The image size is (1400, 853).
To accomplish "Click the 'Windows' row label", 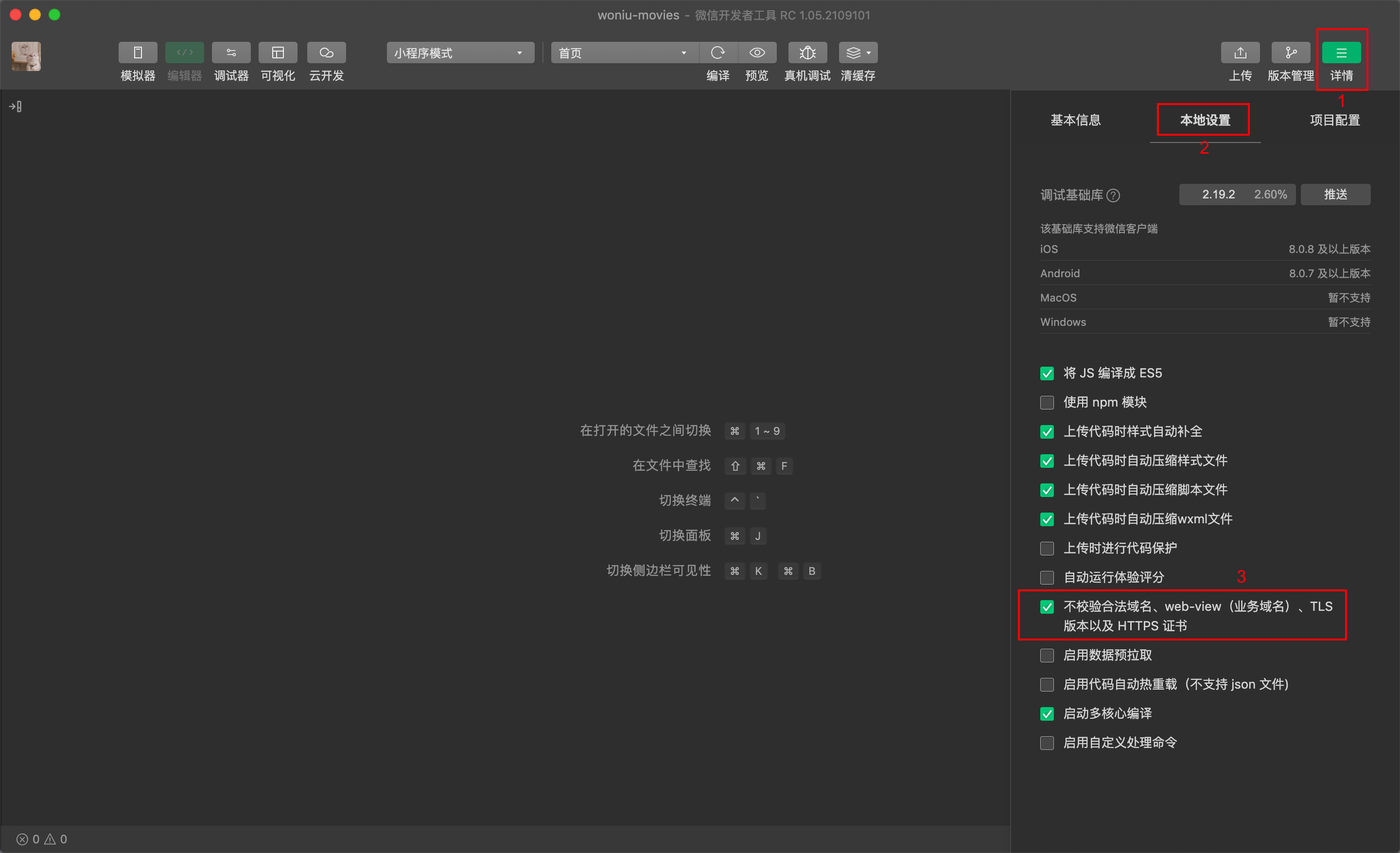I will (1063, 322).
